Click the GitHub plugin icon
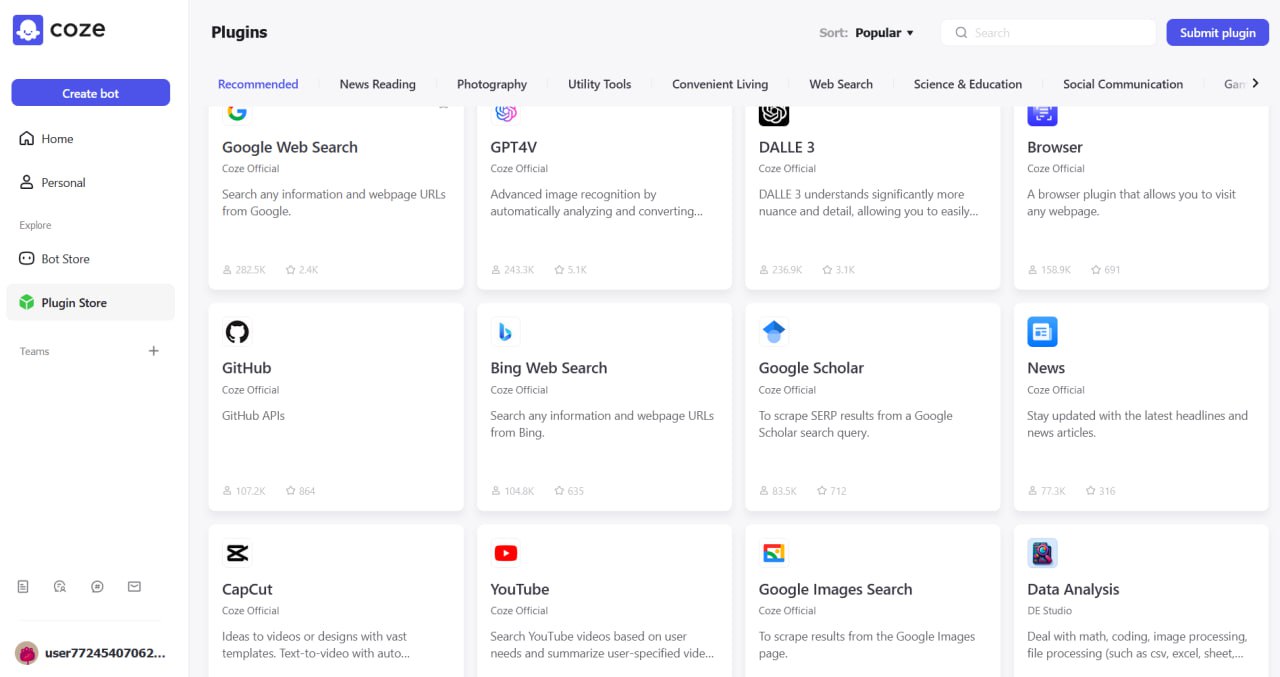Image resolution: width=1280 pixels, height=677 pixels. (x=237, y=332)
